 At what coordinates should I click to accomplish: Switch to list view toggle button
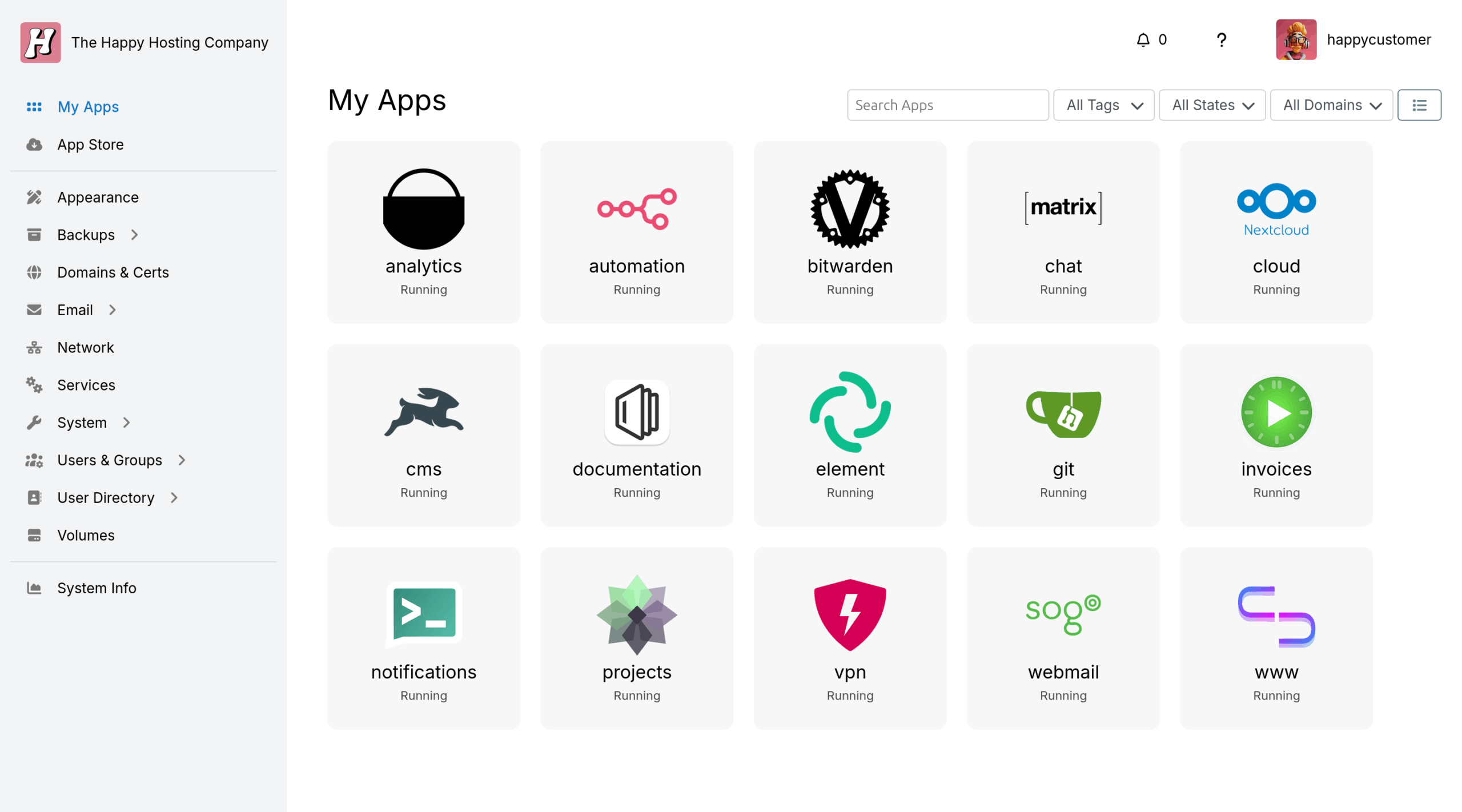pos(1419,105)
